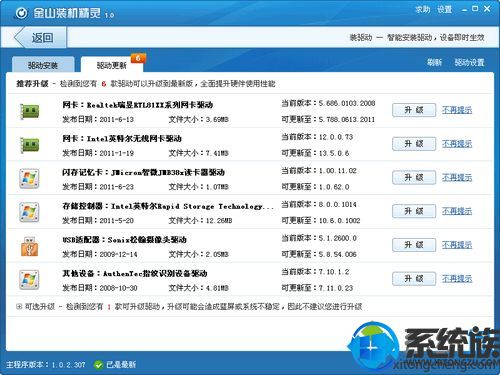Click the AuthenTec指纹识别设备驱动 title

pyautogui.click(x=135, y=274)
